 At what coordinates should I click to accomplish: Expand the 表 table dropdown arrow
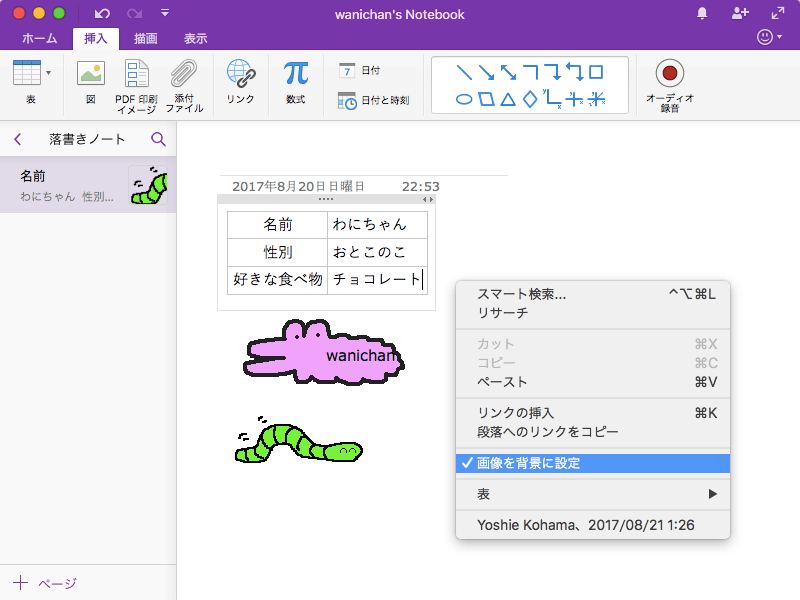pos(48,73)
